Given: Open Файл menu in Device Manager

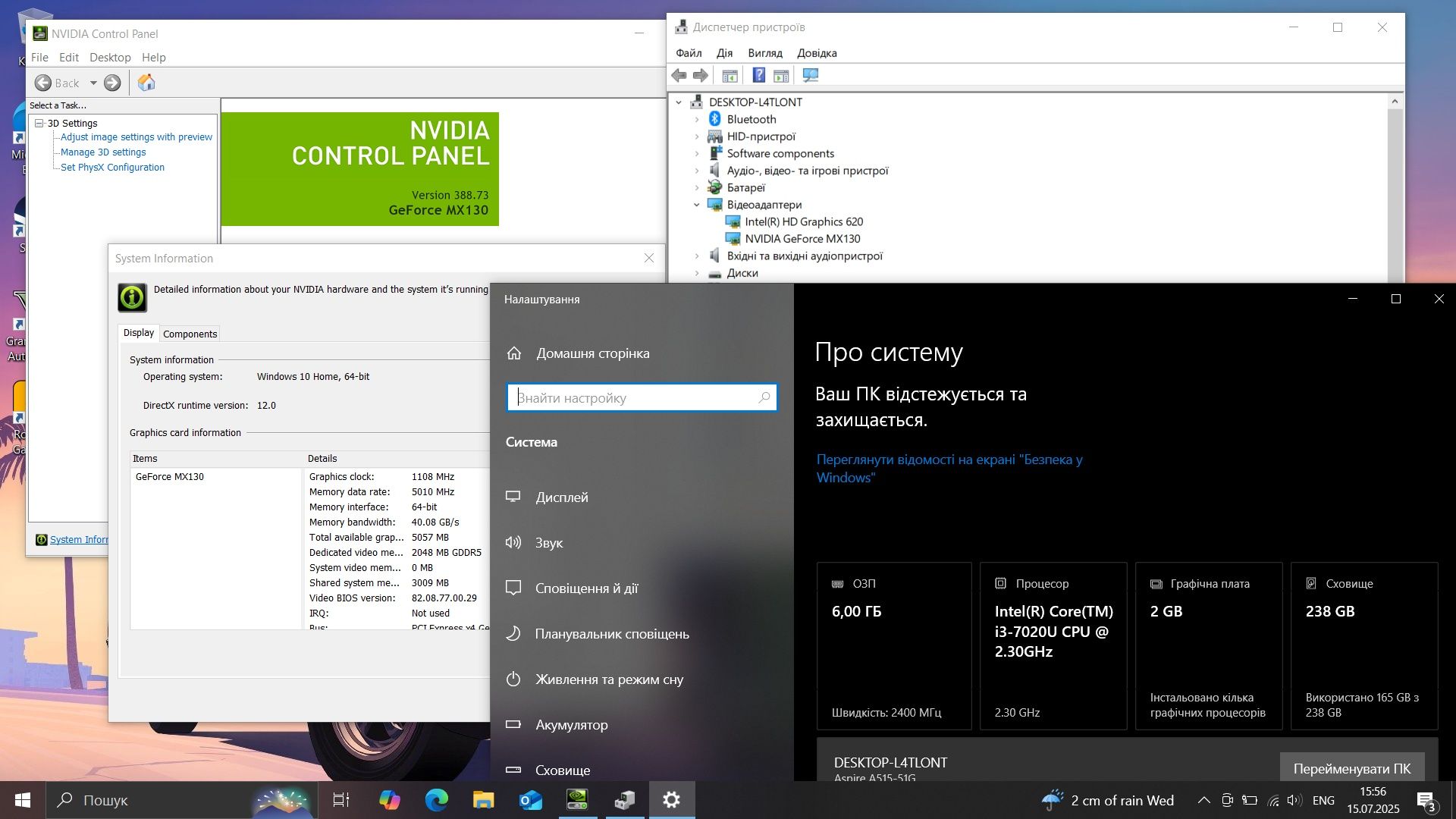Looking at the screenshot, I should coord(689,53).
